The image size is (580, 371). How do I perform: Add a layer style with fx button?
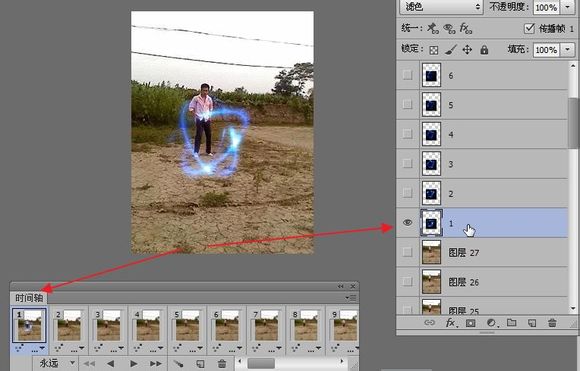[x=451, y=323]
